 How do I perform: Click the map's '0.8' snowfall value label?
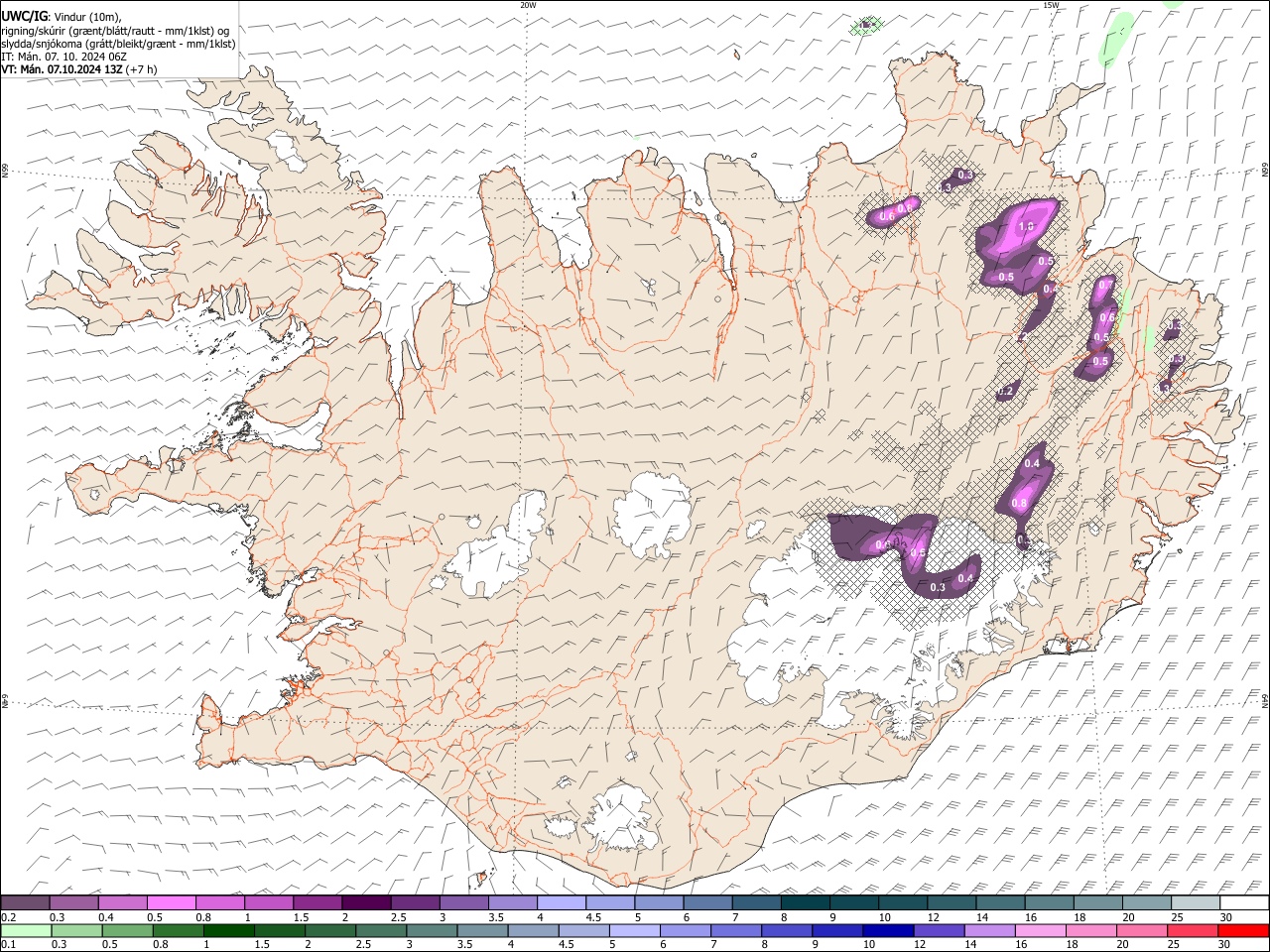[1019, 504]
